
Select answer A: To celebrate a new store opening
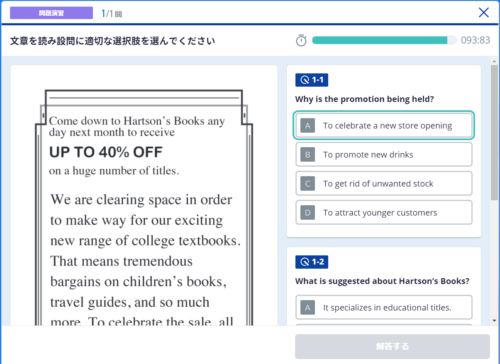[384, 126]
